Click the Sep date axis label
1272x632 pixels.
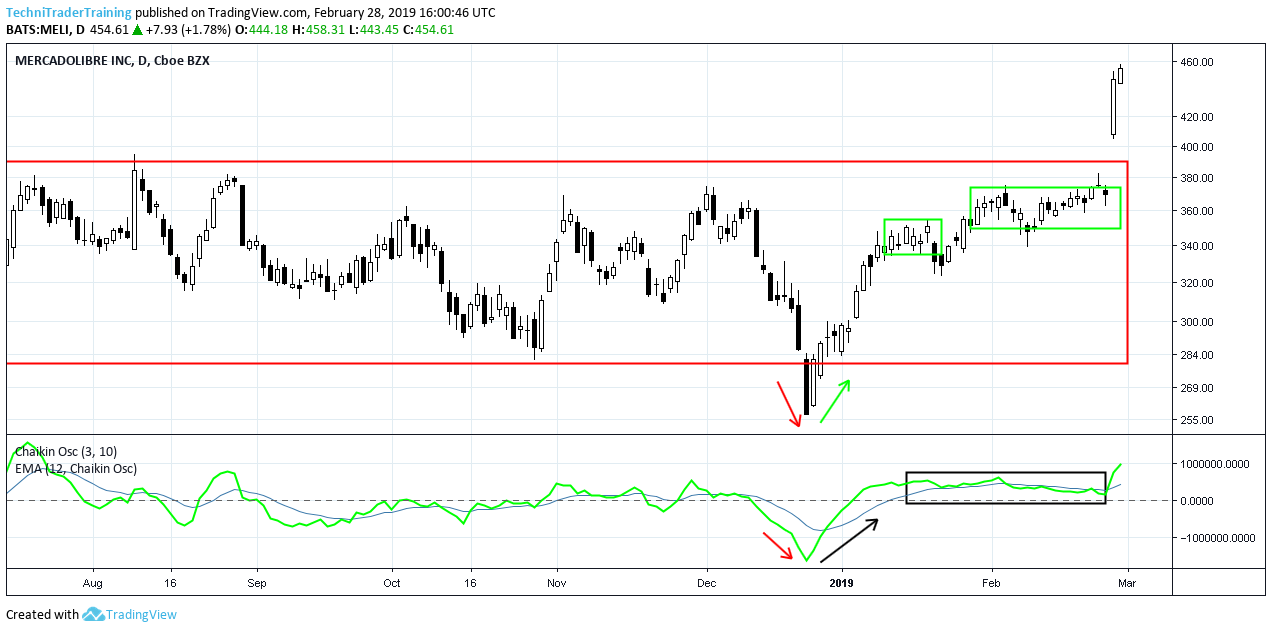257,582
